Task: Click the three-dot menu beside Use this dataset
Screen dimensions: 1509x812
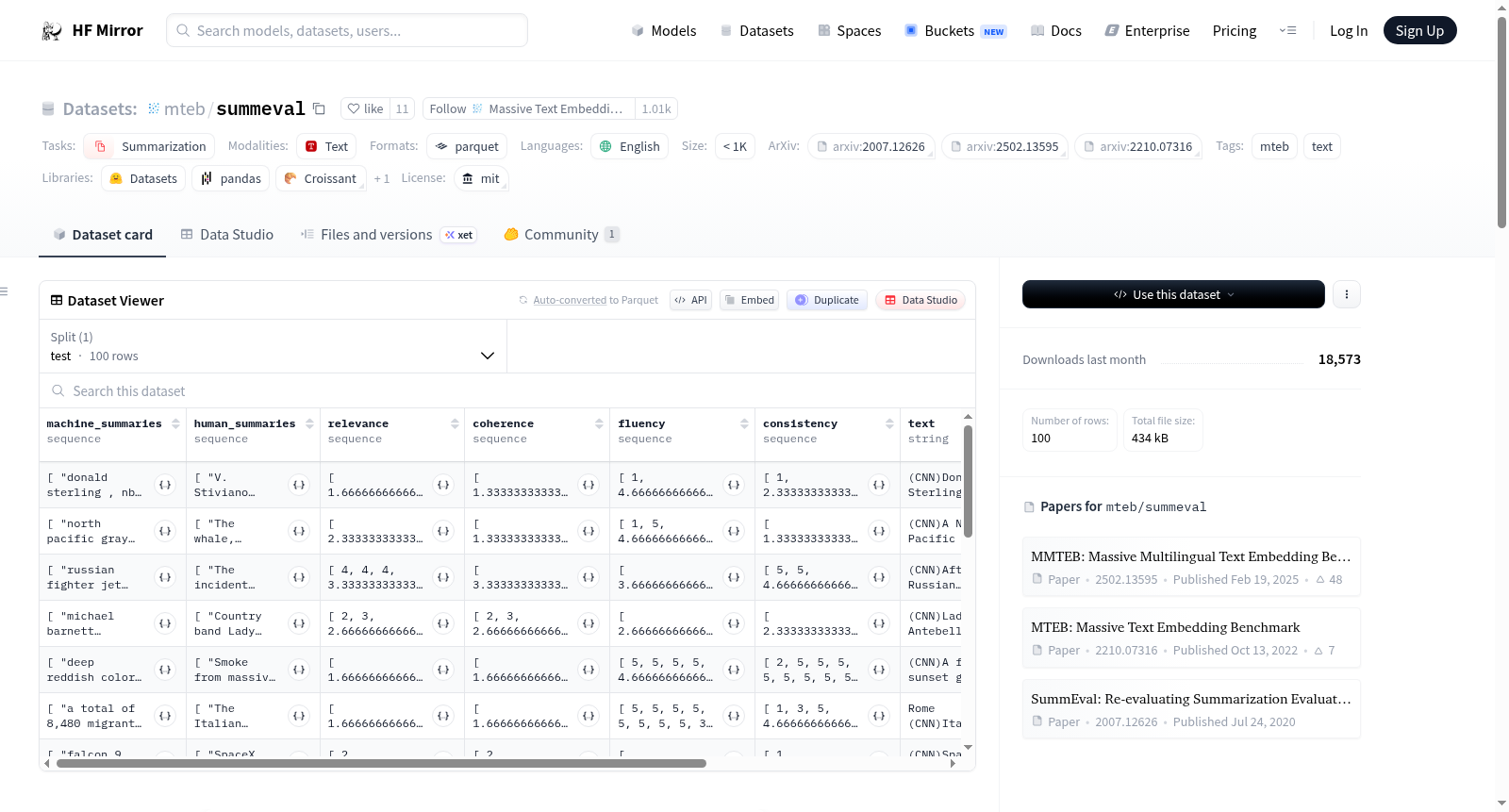Action: coord(1346,294)
